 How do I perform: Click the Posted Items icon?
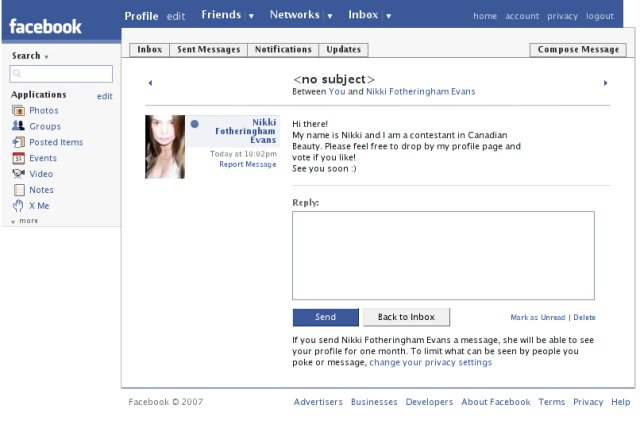tap(18, 142)
